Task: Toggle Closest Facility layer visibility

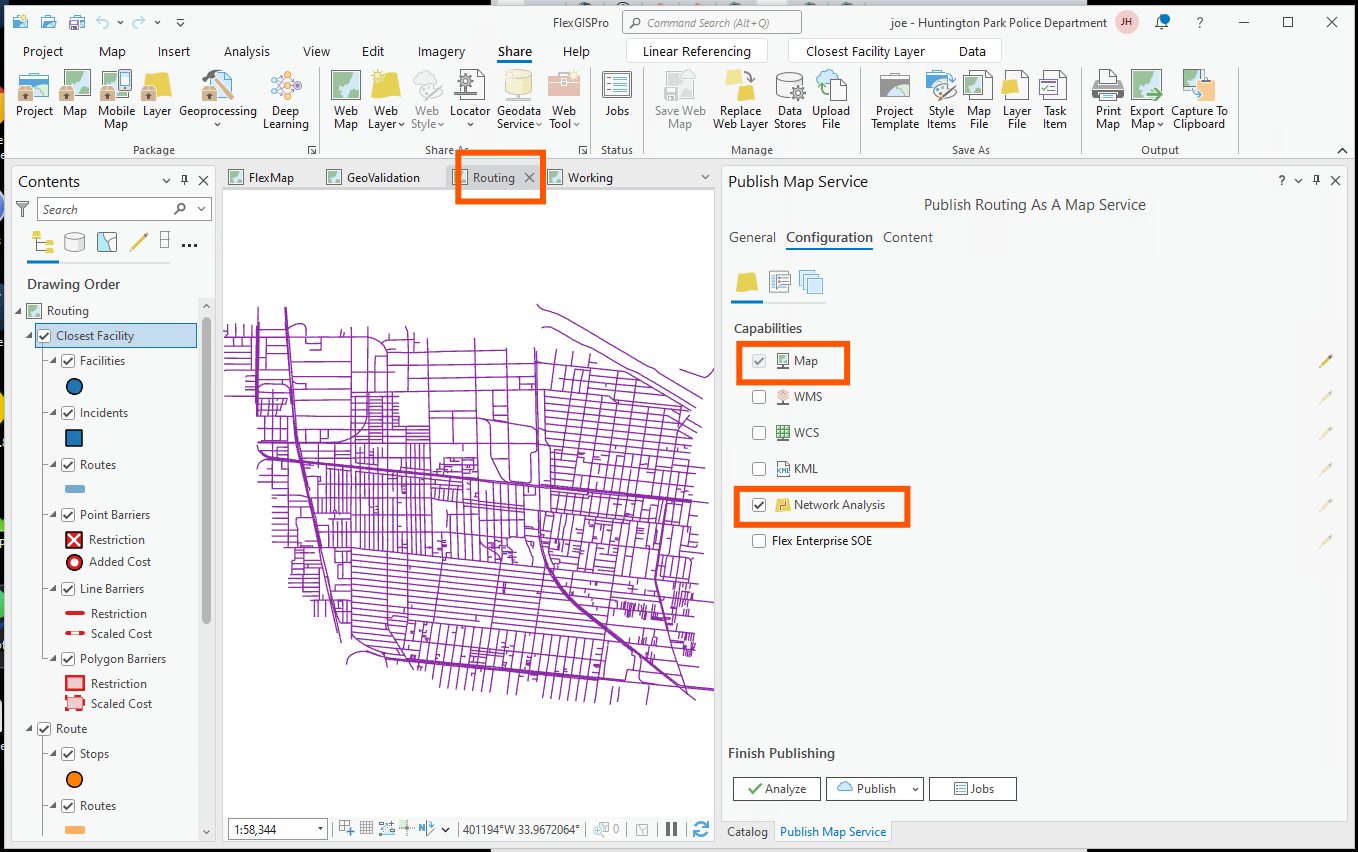Action: pyautogui.click(x=44, y=336)
